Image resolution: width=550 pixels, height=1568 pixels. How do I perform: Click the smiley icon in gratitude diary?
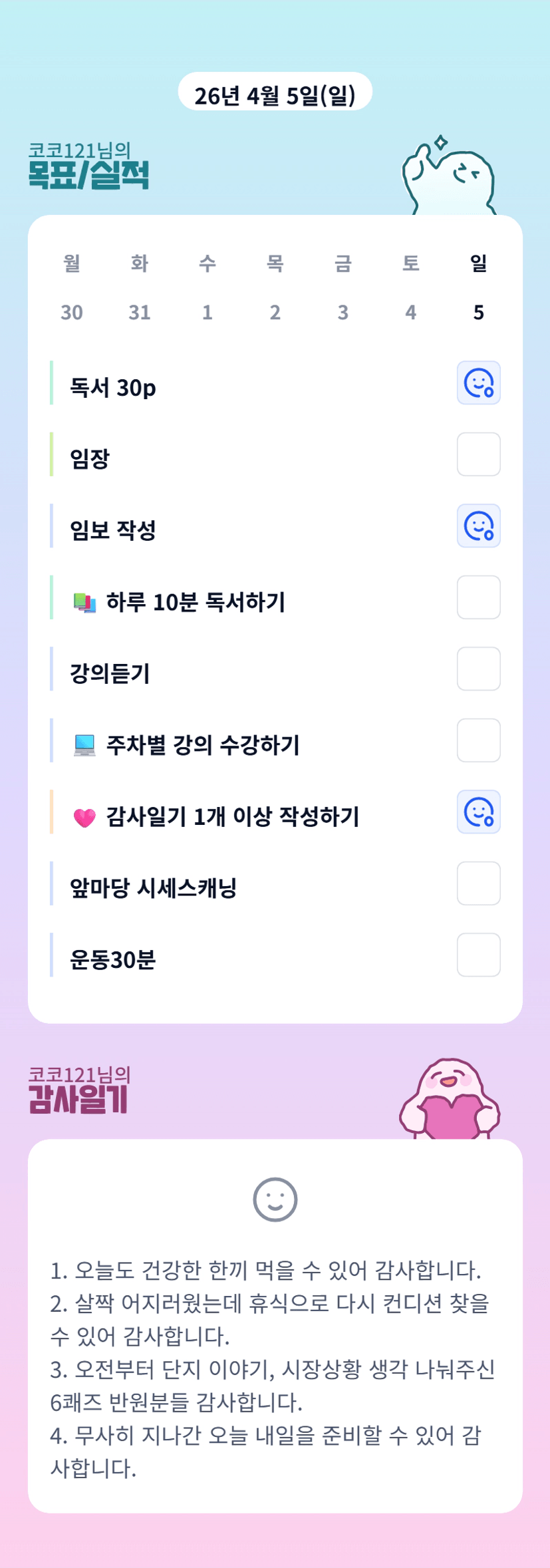[x=275, y=1199]
